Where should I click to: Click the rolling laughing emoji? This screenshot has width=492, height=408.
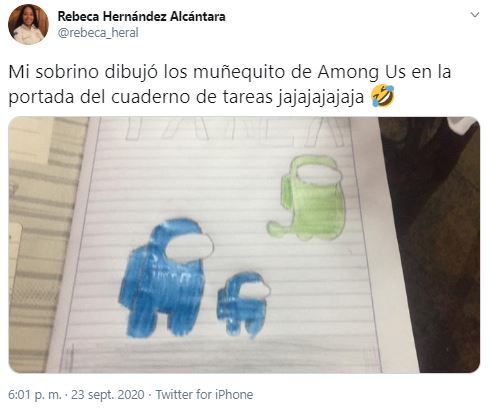(383, 96)
